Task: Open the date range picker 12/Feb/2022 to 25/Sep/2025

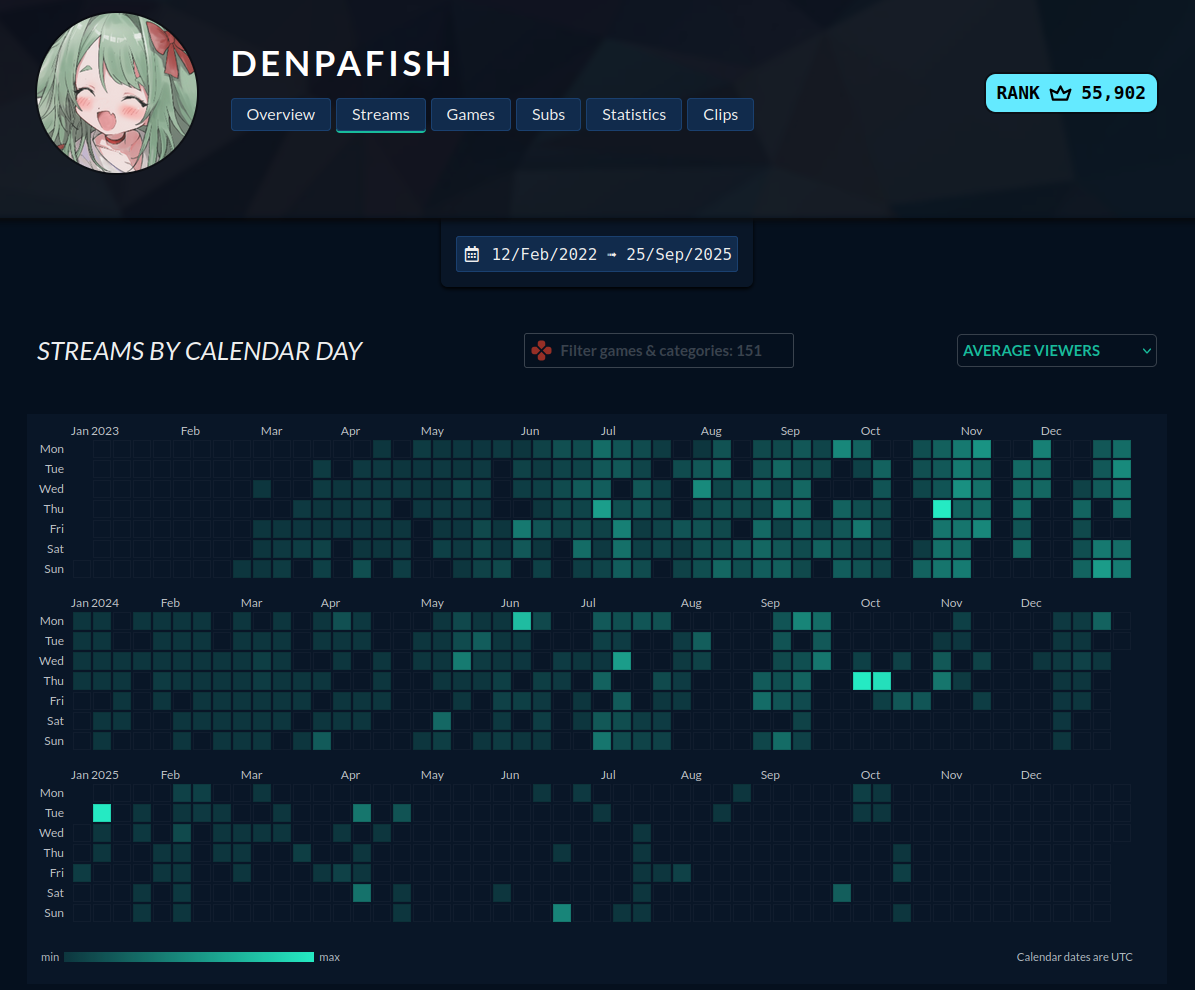Action: 597,254
